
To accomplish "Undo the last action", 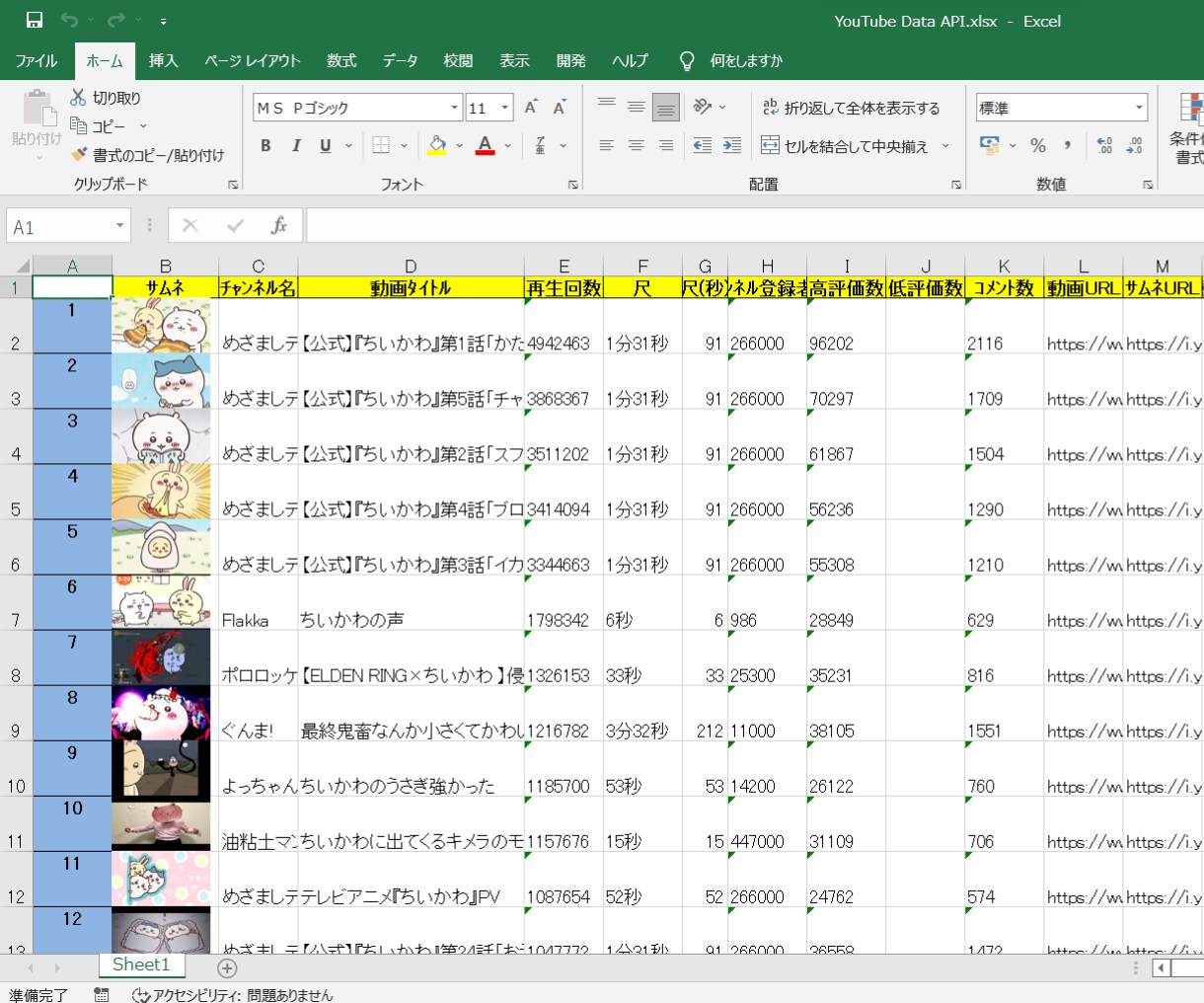I will point(69,20).
